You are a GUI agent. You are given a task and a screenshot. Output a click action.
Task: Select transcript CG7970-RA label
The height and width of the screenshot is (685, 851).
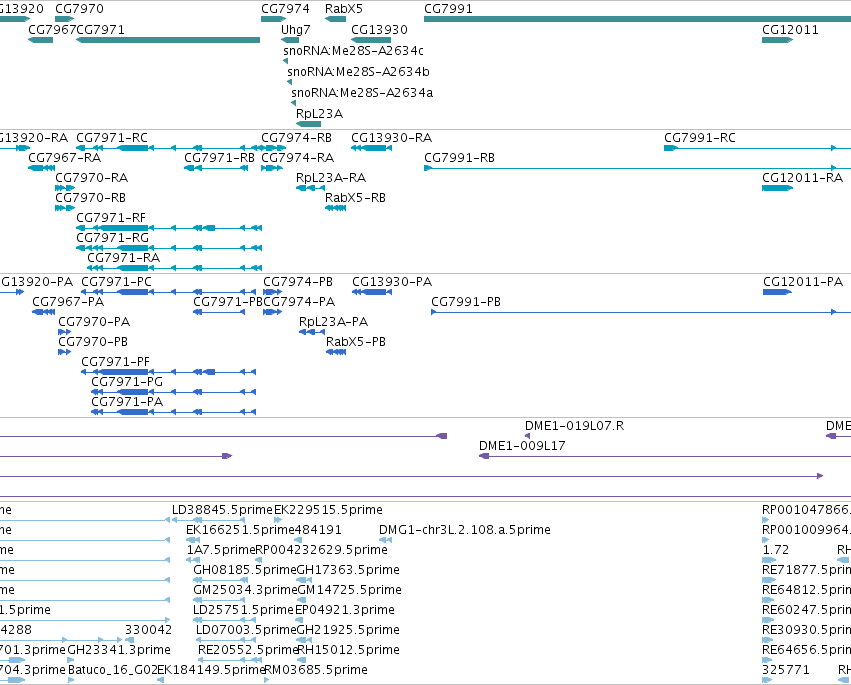tap(92, 177)
